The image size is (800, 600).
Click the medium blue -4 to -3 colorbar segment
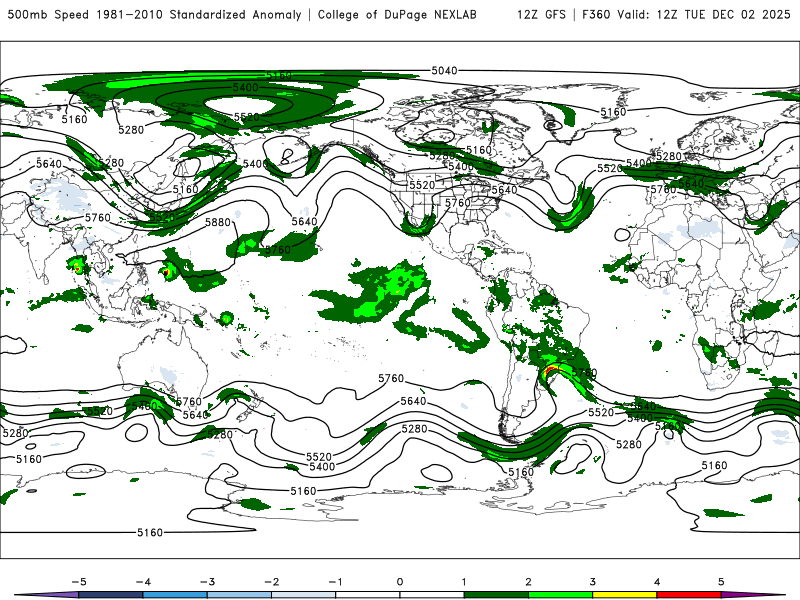click(175, 595)
